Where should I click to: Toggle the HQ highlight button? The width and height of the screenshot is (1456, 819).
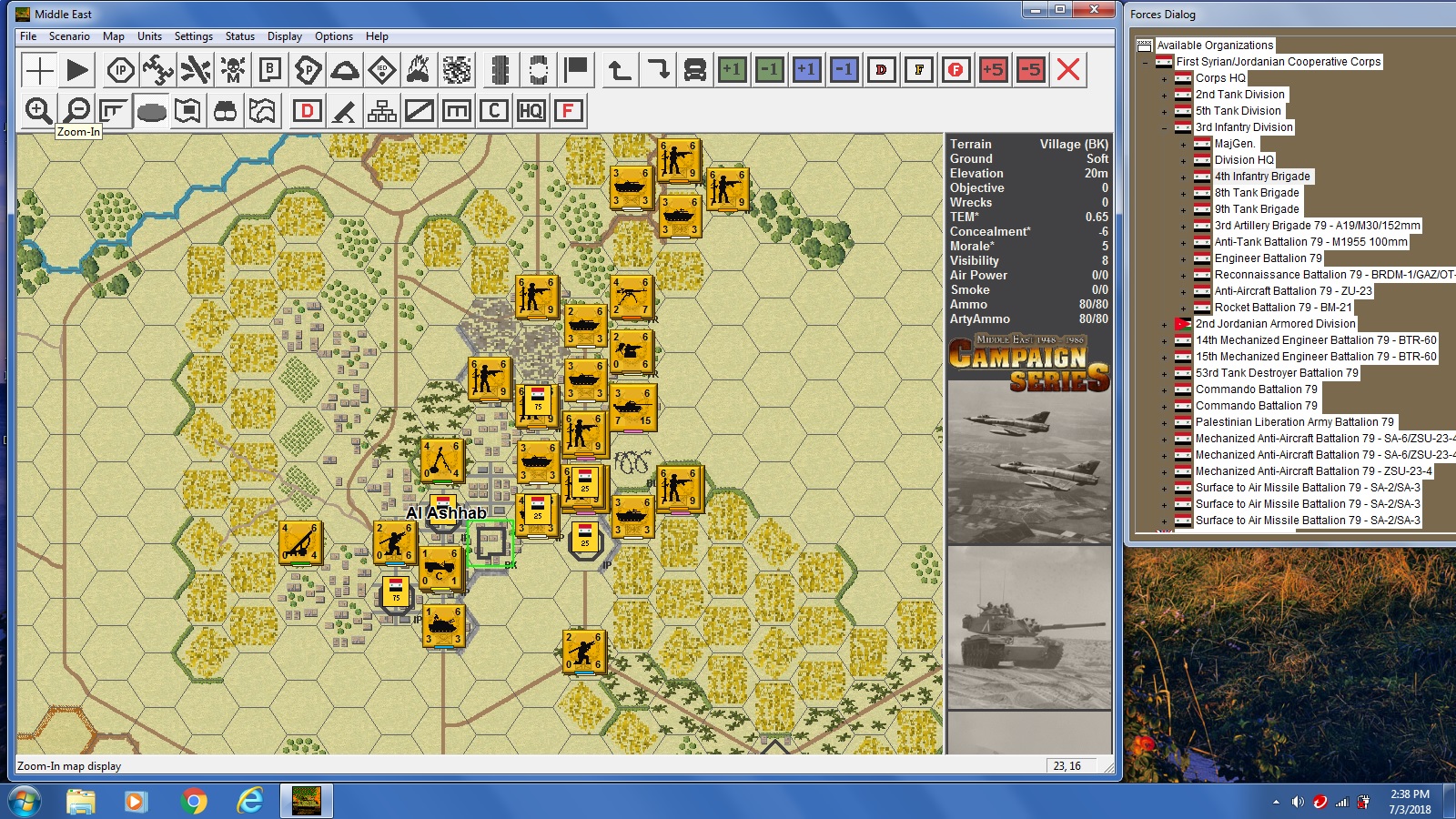coord(531,111)
